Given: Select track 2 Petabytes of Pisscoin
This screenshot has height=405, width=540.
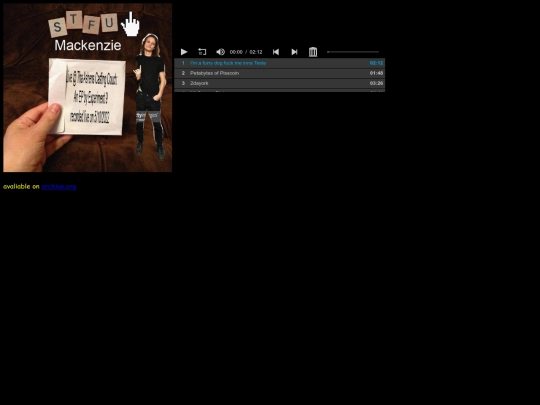Looking at the screenshot, I should point(280,73).
